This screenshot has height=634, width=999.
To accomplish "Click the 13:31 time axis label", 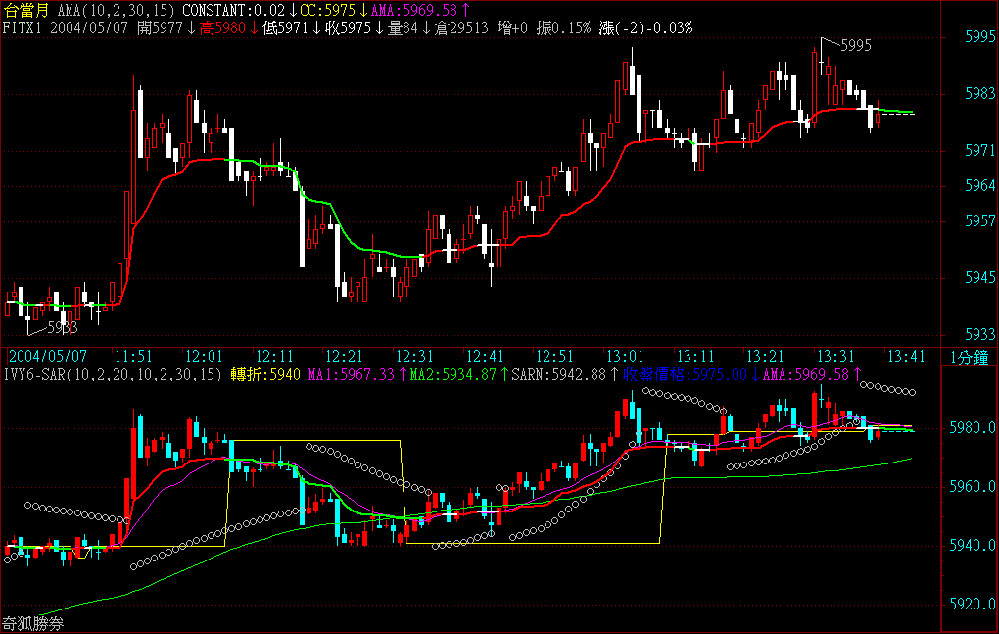I will point(835,356).
